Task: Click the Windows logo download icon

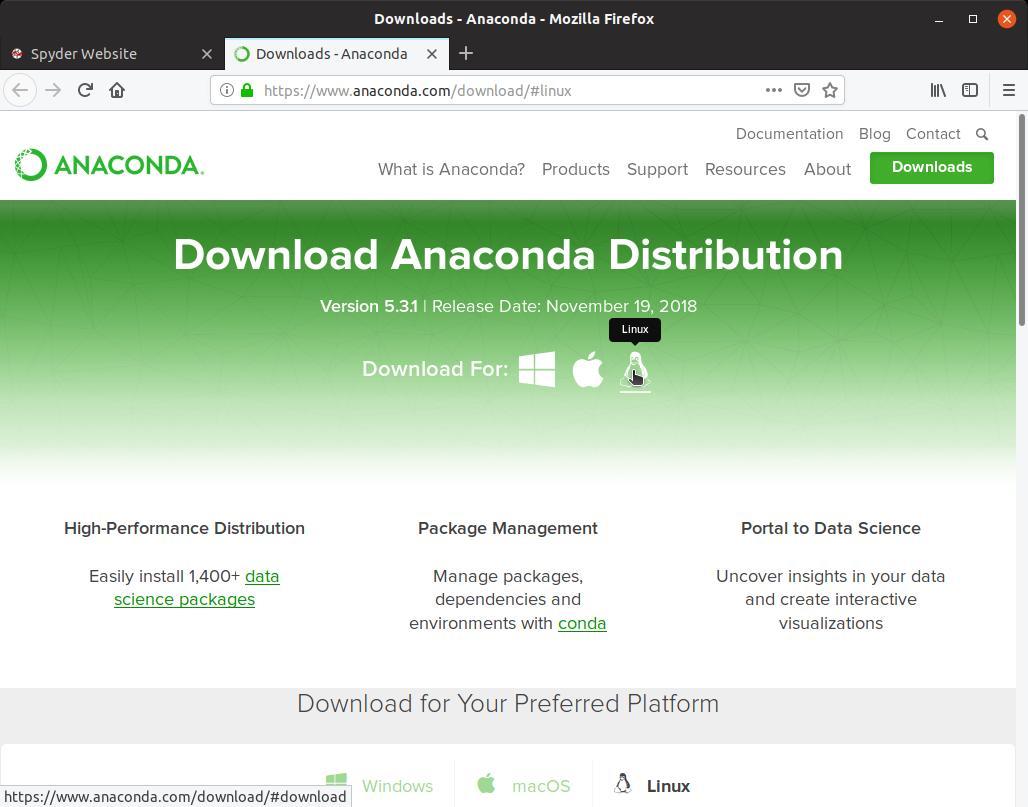Action: tap(537, 369)
